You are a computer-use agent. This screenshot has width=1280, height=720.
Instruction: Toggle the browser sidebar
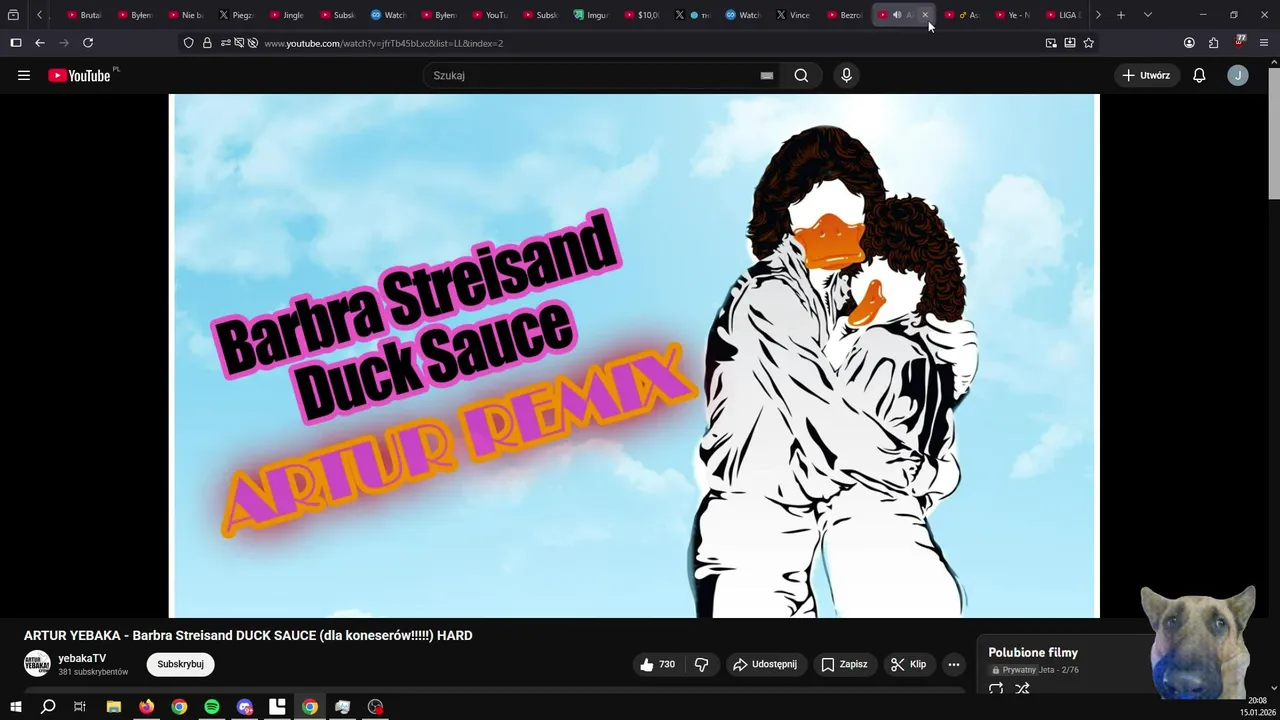click(x=16, y=43)
